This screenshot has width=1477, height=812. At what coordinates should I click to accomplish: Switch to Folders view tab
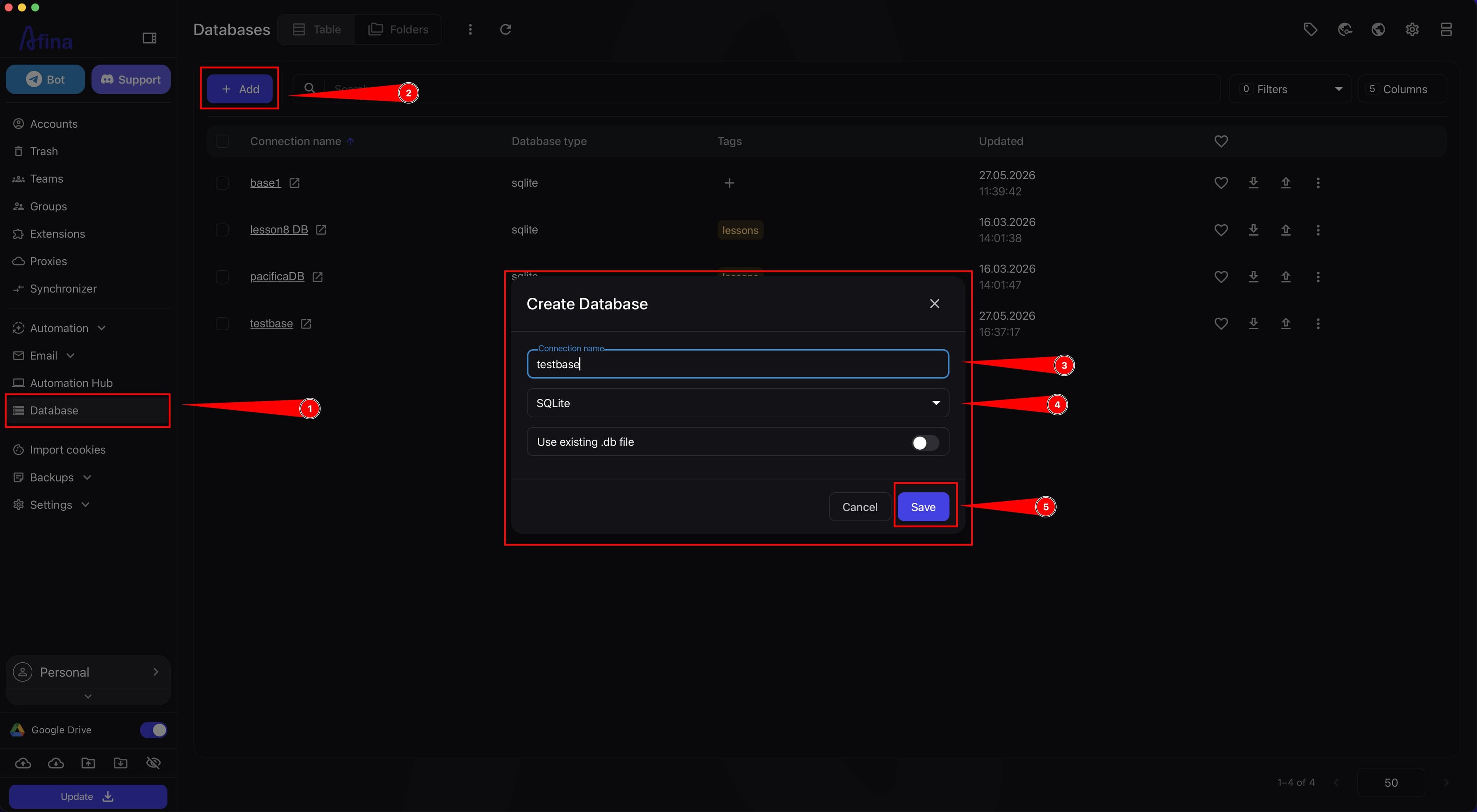tap(398, 29)
